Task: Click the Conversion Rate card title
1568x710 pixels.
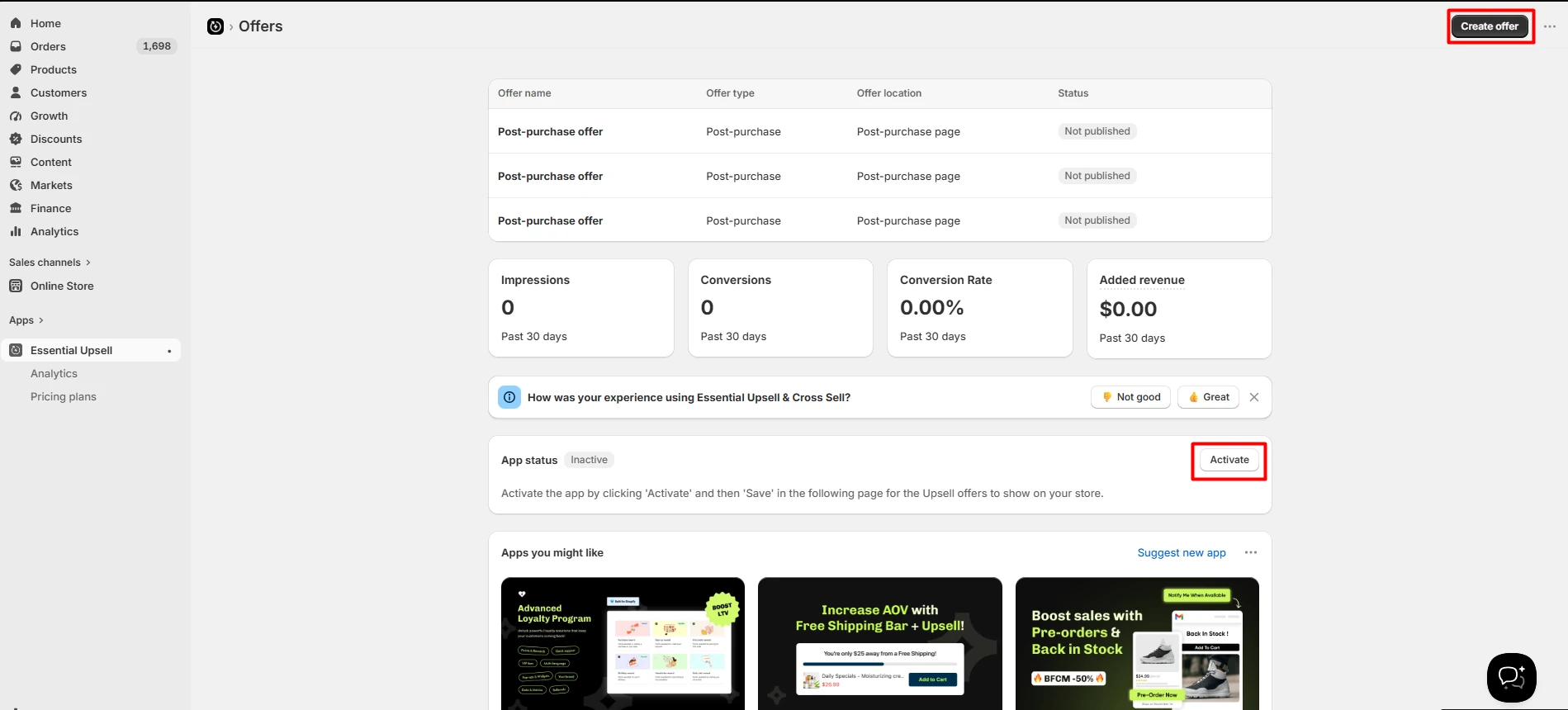Action: click(x=946, y=280)
